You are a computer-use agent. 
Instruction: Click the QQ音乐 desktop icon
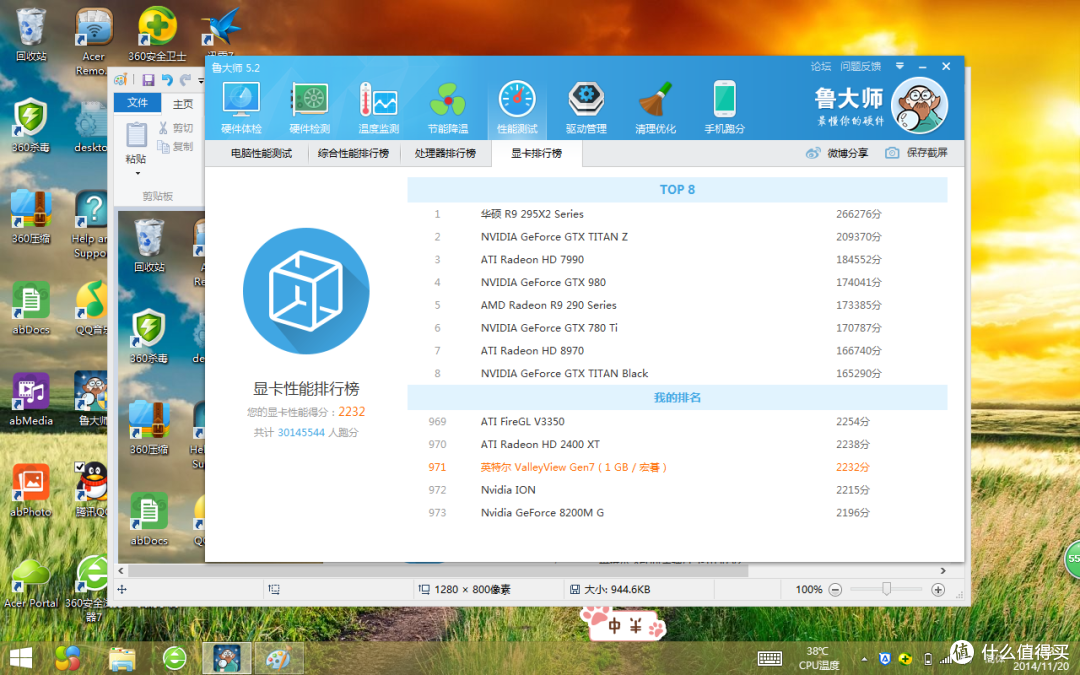pos(92,309)
